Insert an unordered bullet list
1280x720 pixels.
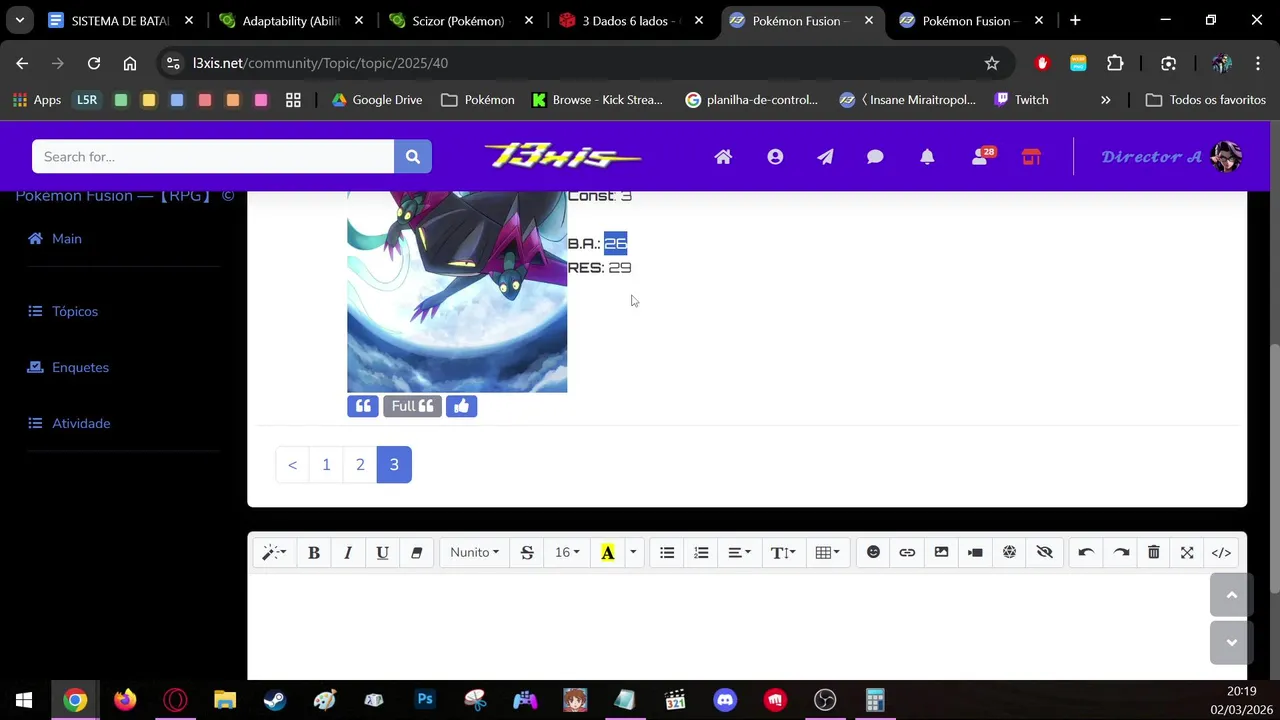point(667,552)
